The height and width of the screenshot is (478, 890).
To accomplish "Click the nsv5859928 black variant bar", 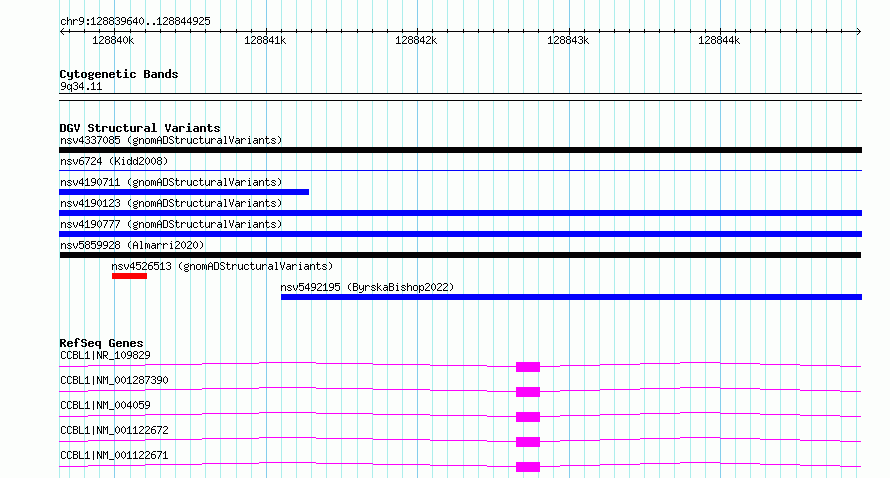I will tap(460, 255).
